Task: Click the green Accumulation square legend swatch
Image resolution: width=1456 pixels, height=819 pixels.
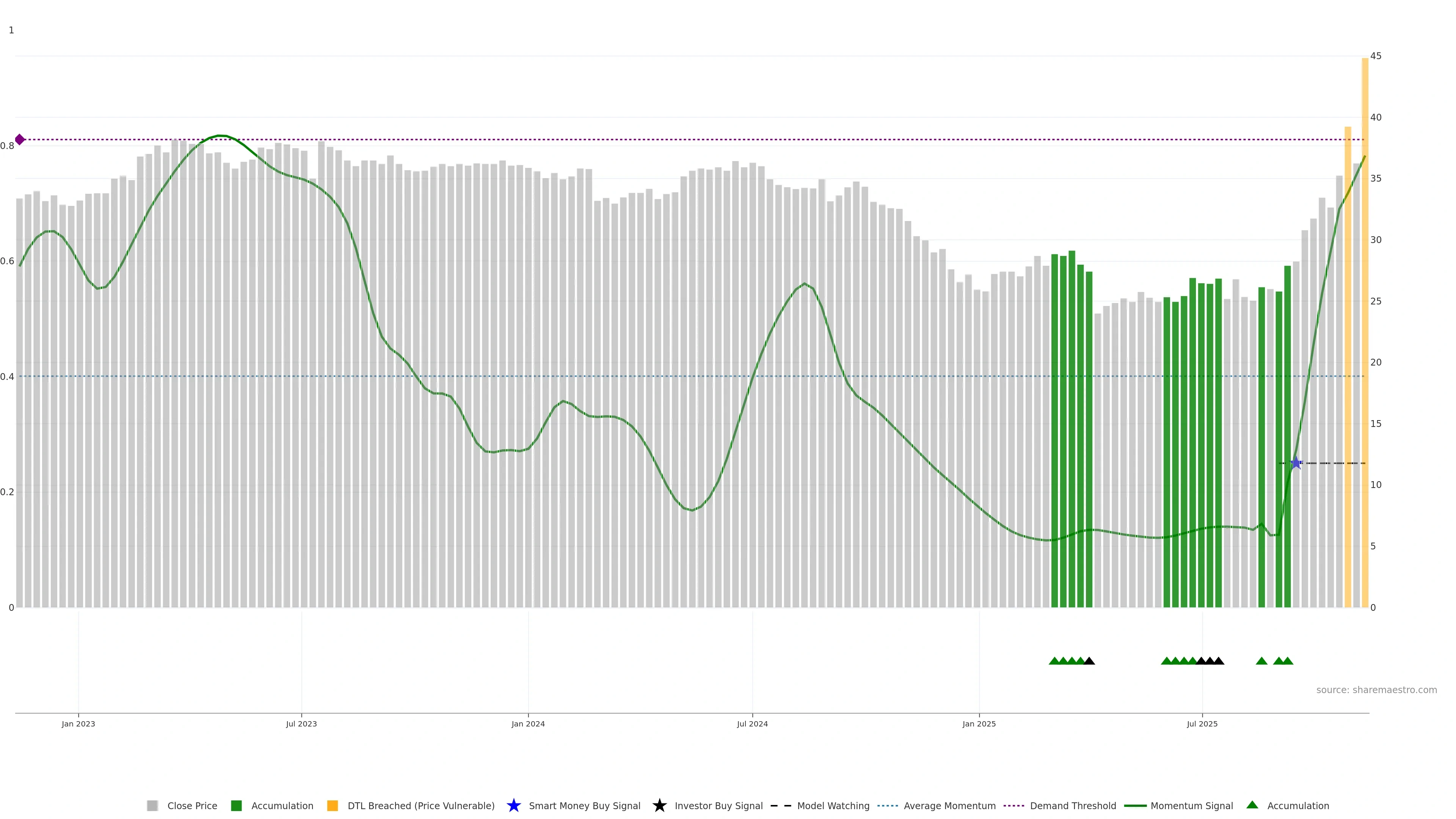Action: click(236, 805)
